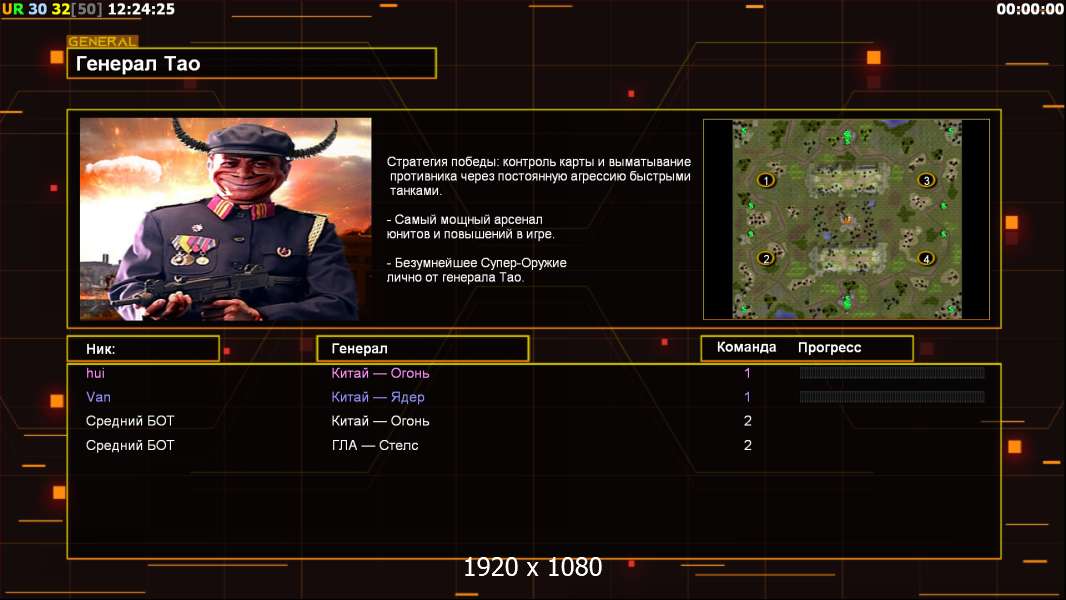This screenshot has width=1066, height=600.
Task: Click the 'UR 30 32[50]' FPS overlay
Action: click(52, 9)
